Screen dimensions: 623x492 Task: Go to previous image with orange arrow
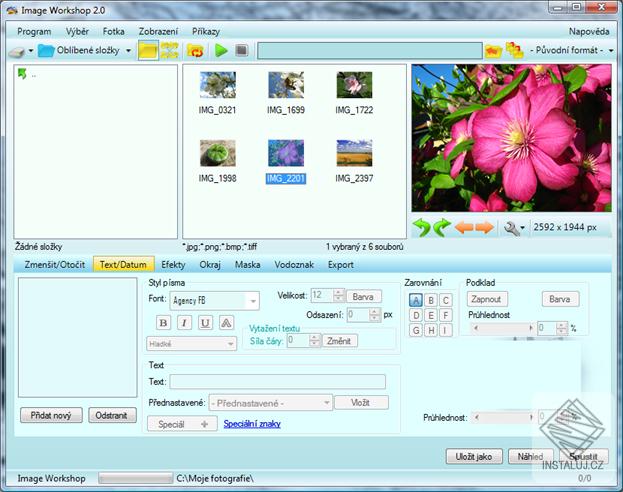[464, 228]
